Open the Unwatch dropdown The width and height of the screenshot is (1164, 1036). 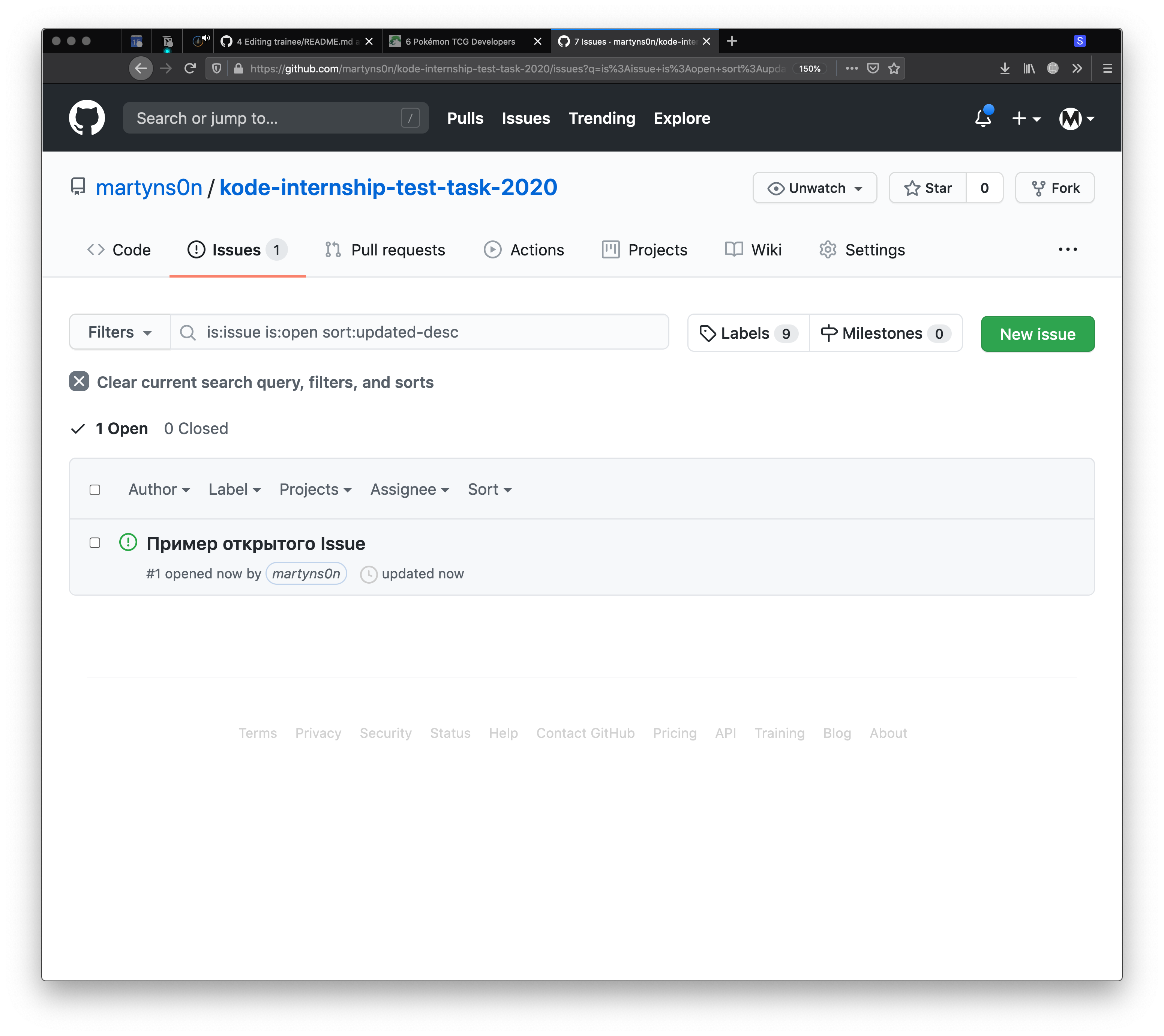pos(814,188)
